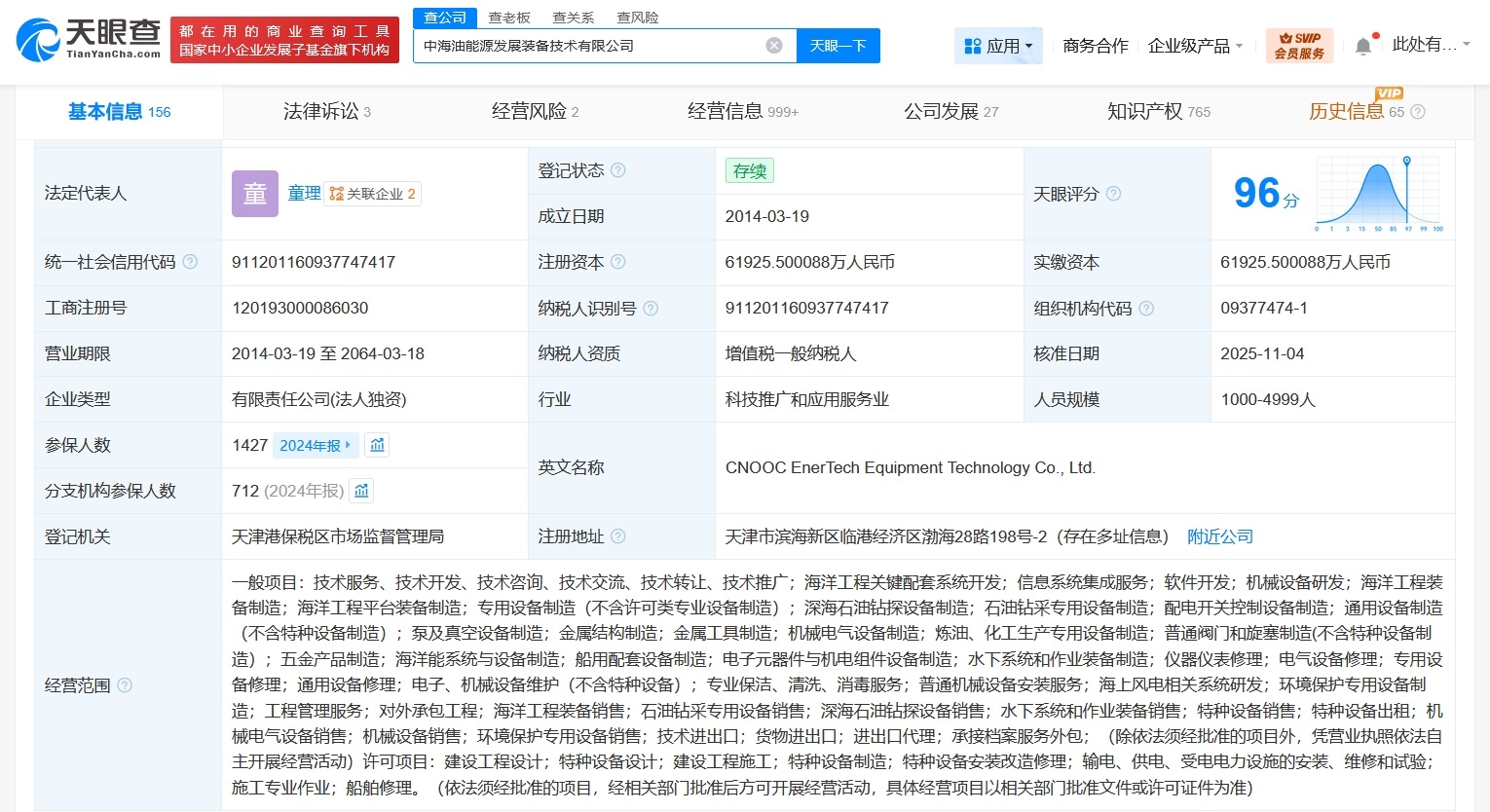Screen dimensions: 1490x812
Task: Click chart icon beside 参保人数 1427
Action: [x=376, y=445]
